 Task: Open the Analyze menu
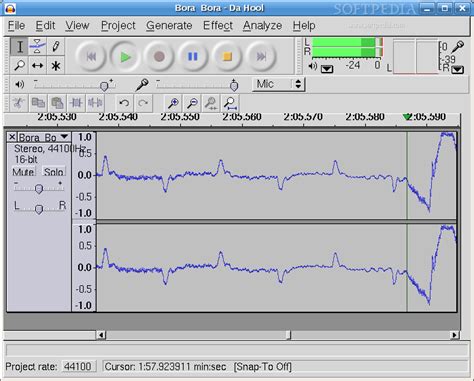click(262, 26)
